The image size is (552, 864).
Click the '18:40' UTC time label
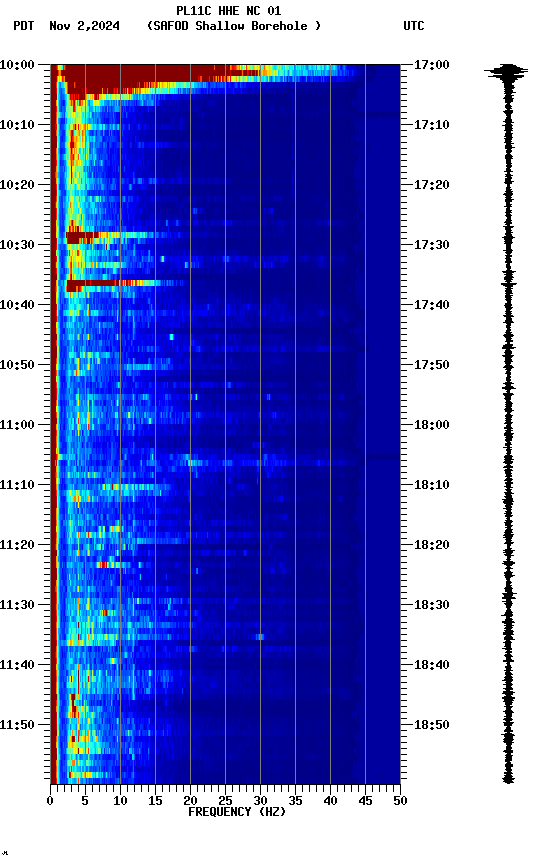pos(432,666)
